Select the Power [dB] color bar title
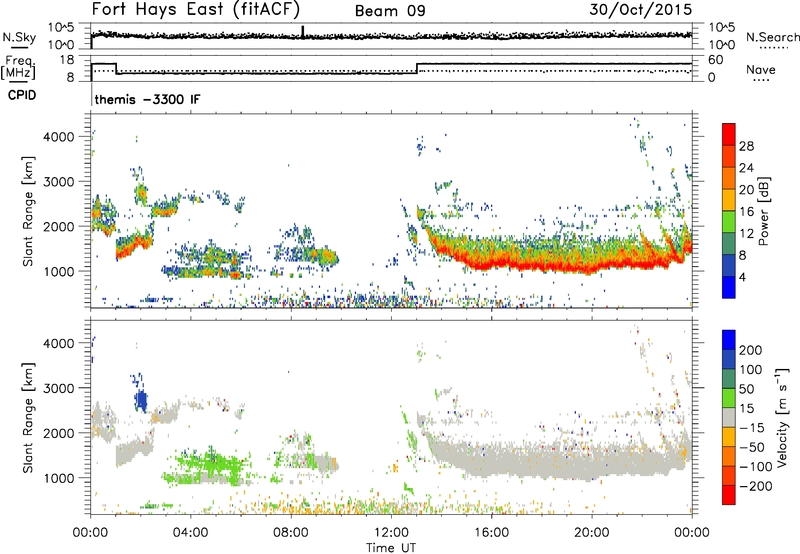The height and width of the screenshot is (554, 800). tap(763, 211)
